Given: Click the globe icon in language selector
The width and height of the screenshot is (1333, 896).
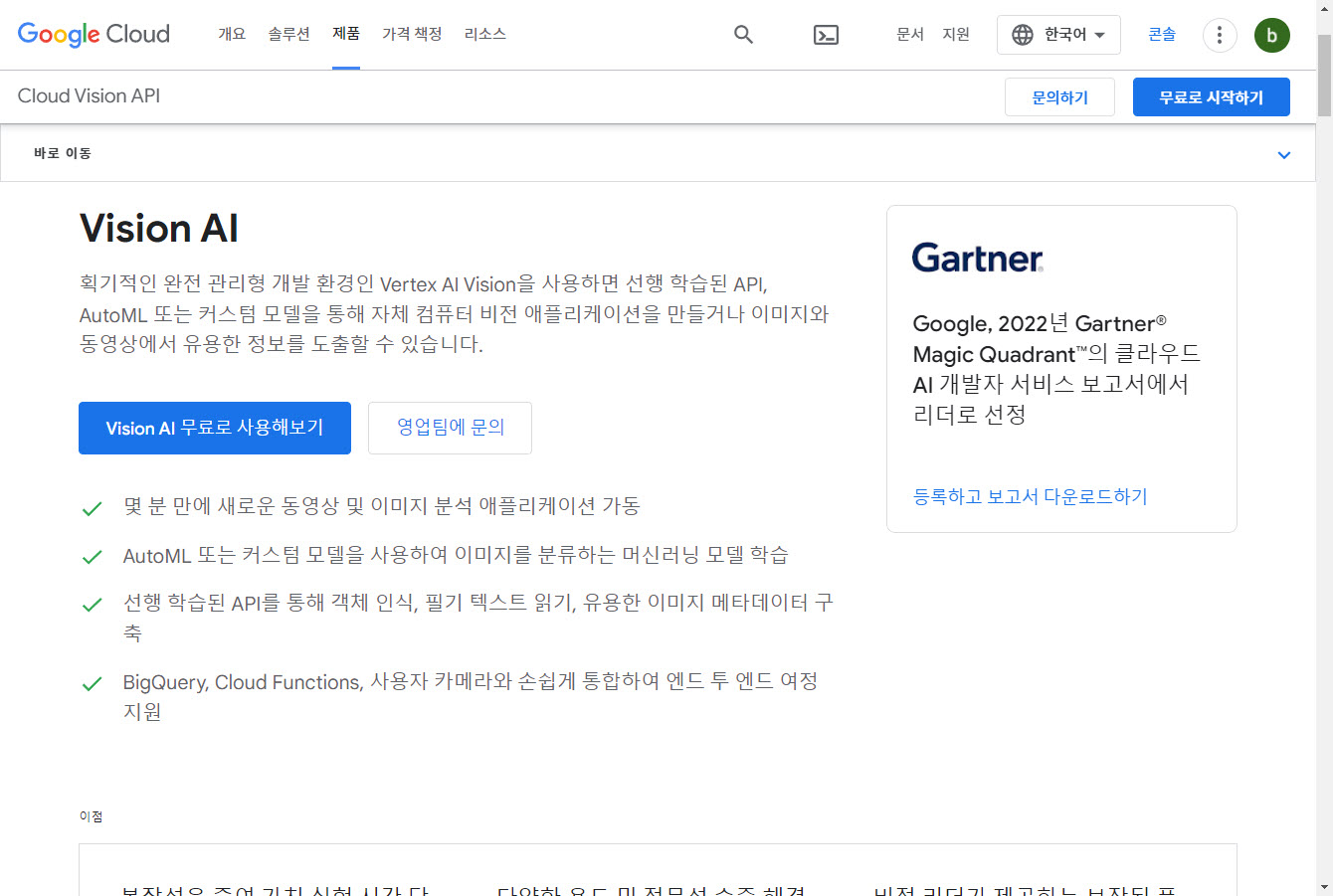Looking at the screenshot, I should point(1022,35).
